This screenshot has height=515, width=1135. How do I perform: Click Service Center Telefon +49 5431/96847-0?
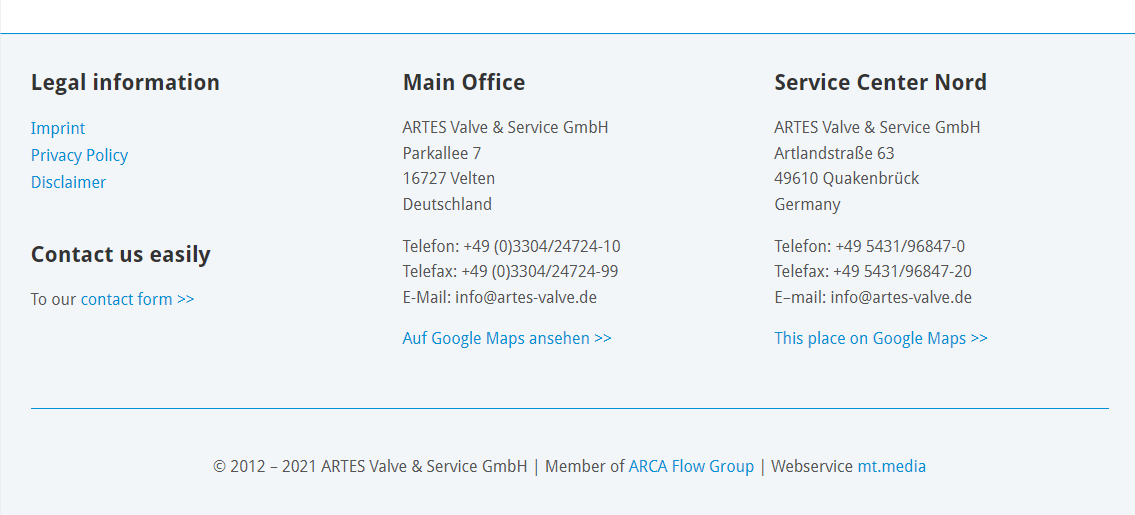point(870,246)
